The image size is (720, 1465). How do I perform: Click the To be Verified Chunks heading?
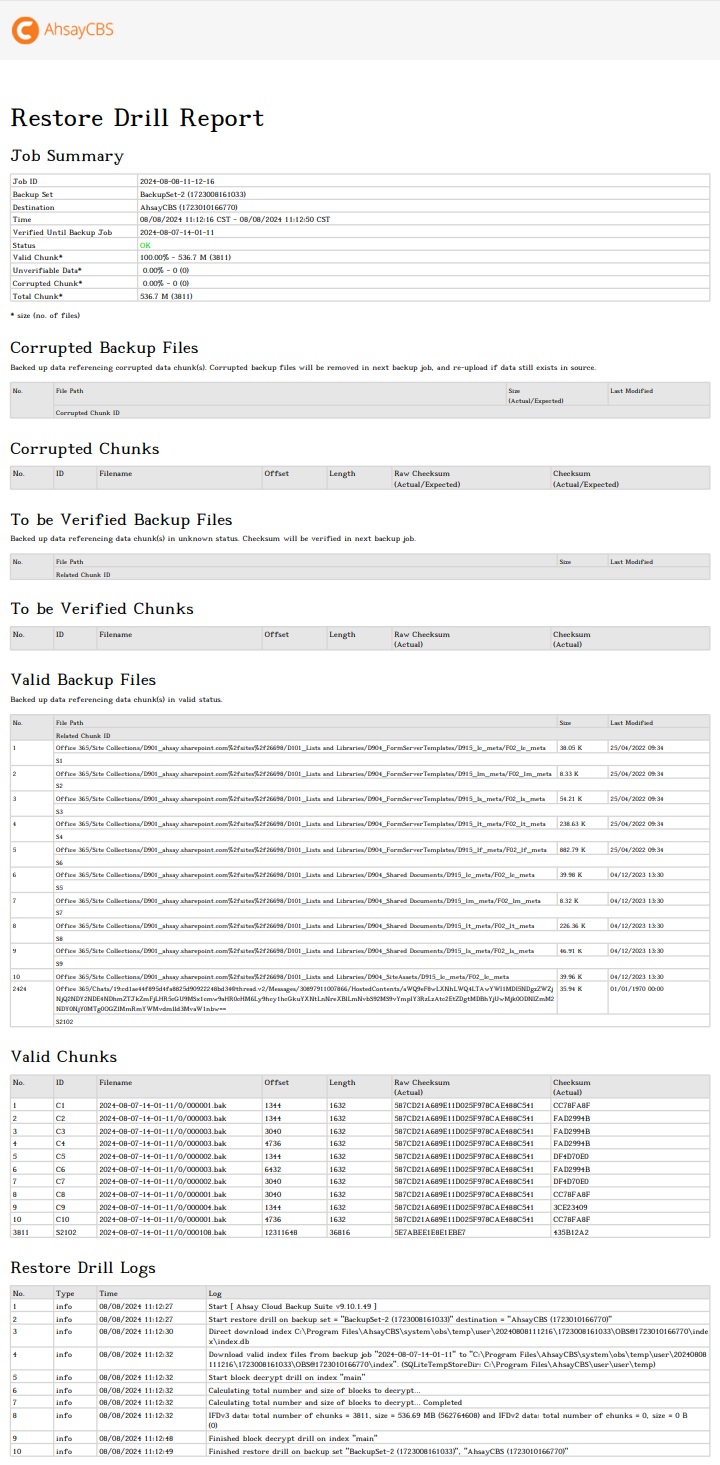[x=102, y=609]
